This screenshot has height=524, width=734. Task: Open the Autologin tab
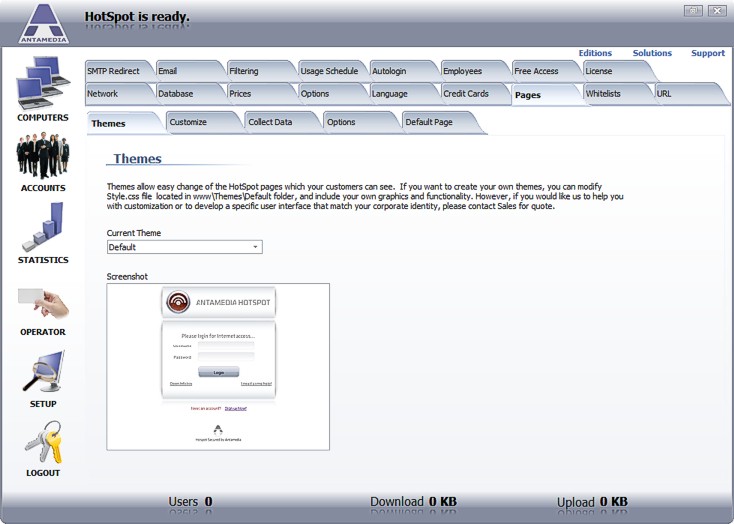402,71
